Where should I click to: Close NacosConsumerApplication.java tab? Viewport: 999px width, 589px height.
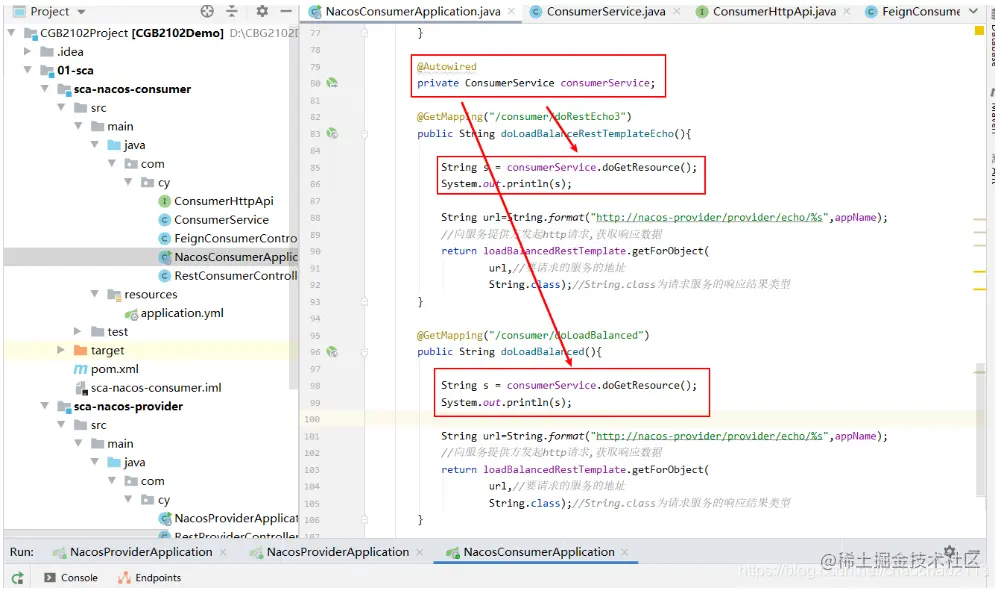[x=511, y=11]
